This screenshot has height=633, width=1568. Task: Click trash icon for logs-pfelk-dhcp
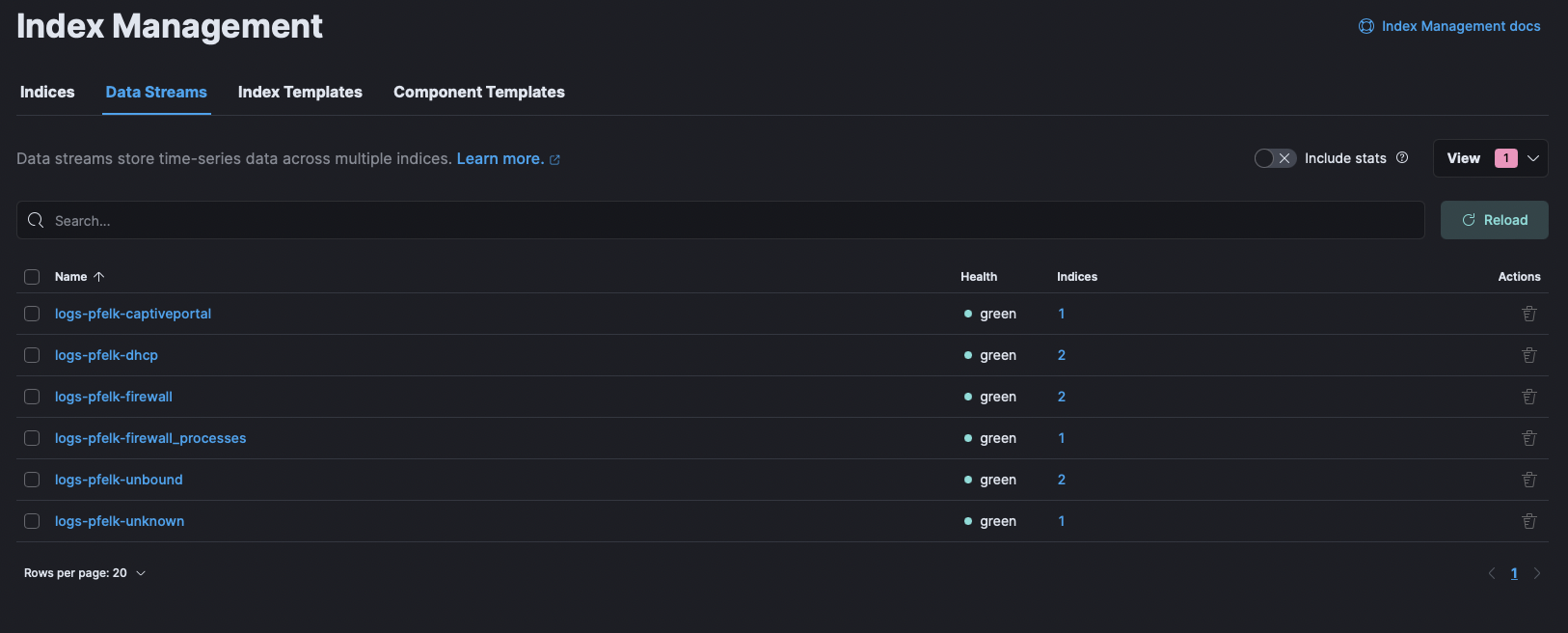coord(1528,355)
